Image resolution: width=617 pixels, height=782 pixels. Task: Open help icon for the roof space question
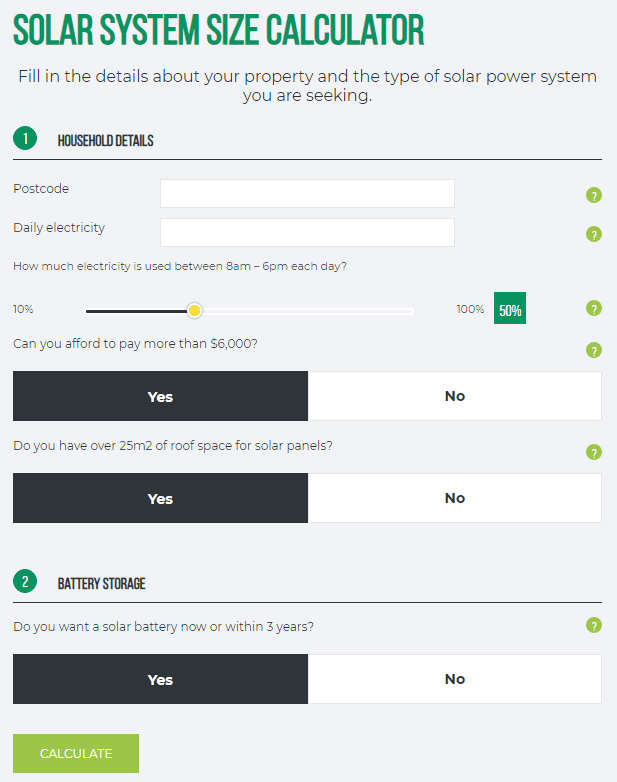594,452
